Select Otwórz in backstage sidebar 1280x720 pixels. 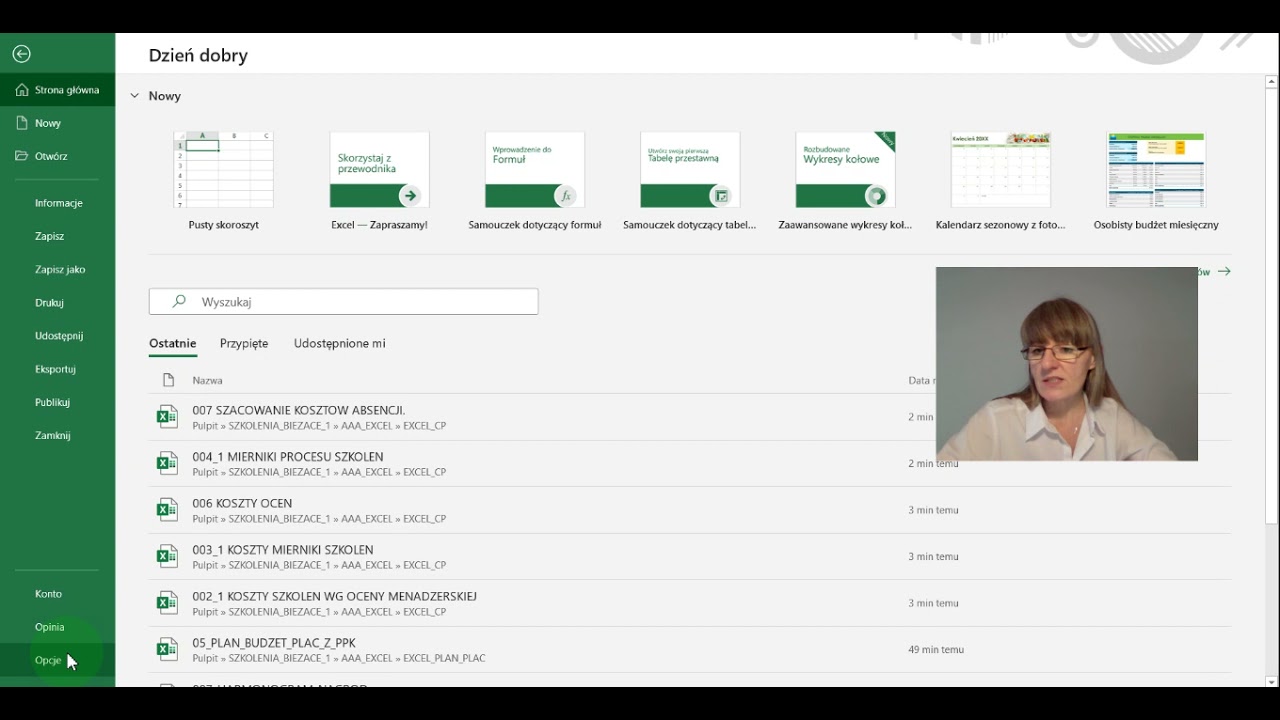point(58,156)
